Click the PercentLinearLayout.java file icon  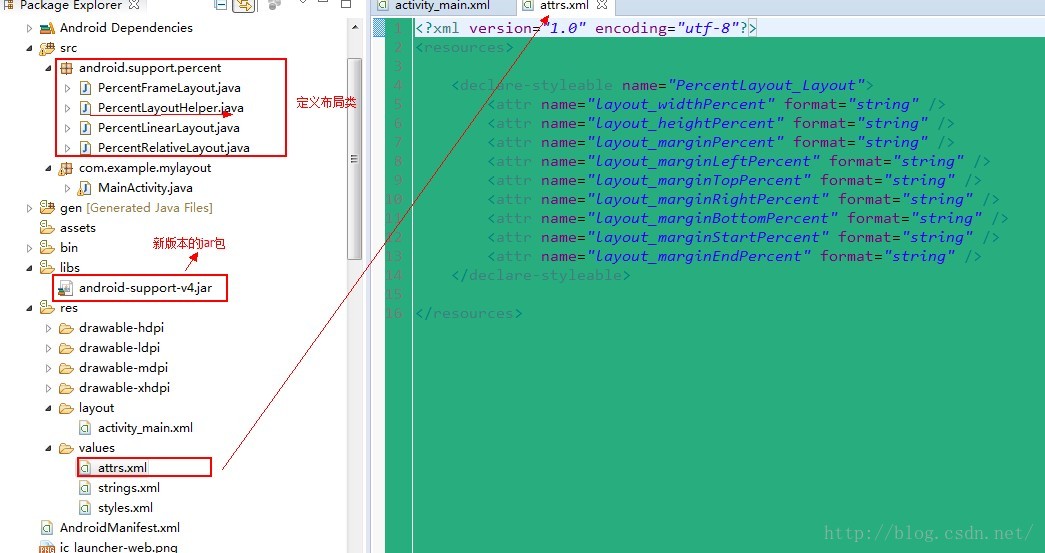pyautogui.click(x=85, y=128)
